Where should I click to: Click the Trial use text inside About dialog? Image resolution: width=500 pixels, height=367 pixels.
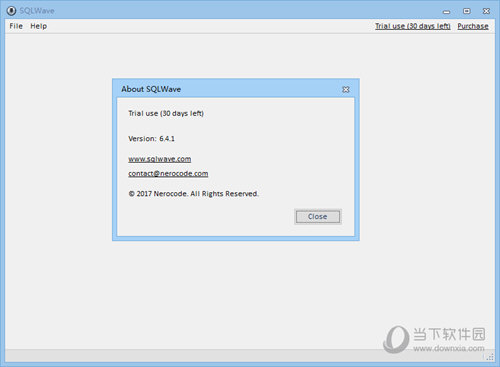pos(166,113)
